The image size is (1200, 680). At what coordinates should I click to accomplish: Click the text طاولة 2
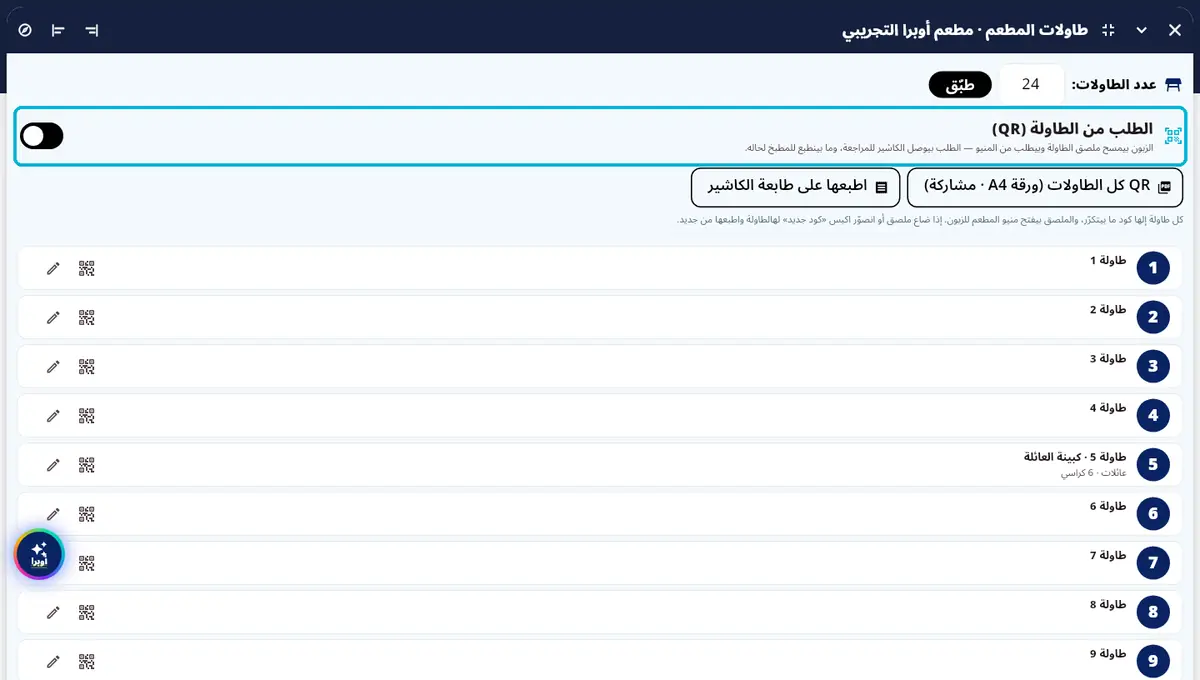pos(1108,309)
